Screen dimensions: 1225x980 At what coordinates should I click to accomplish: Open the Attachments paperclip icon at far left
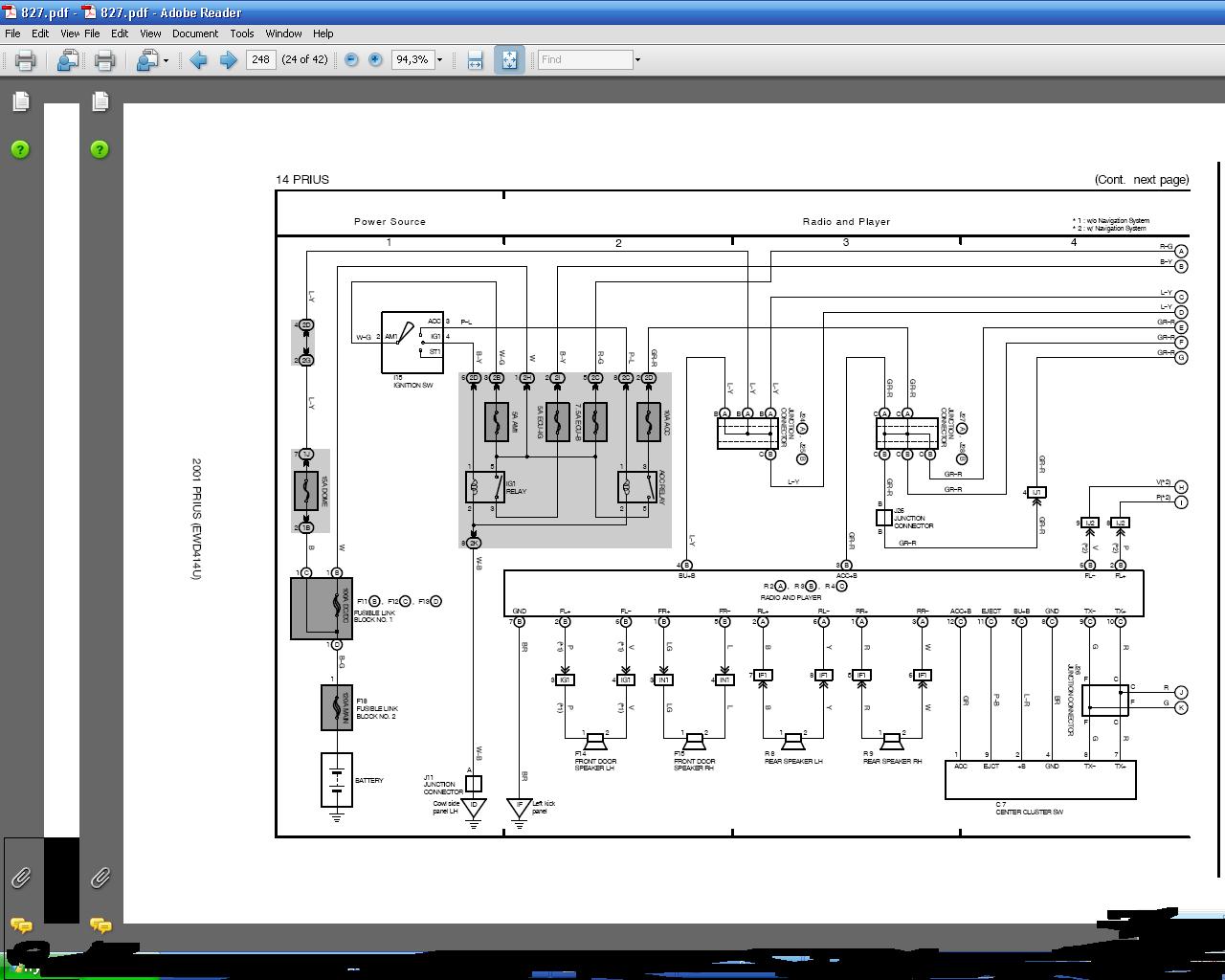click(20, 878)
